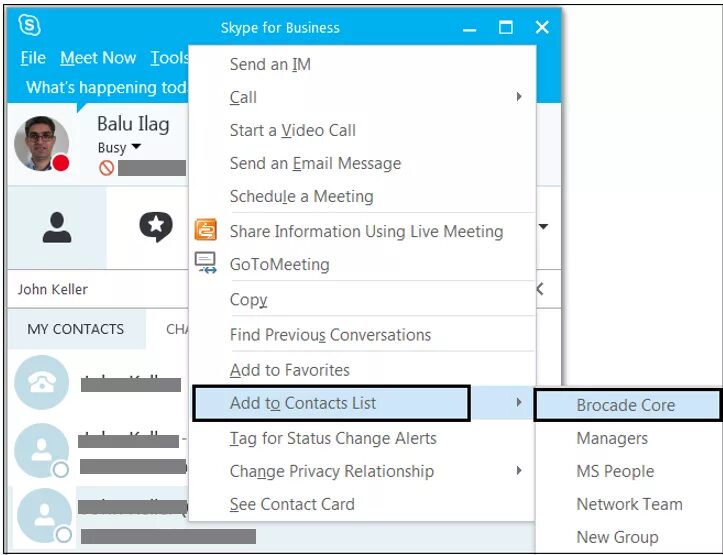This screenshot has width=723, height=555.
Task: Switch to the MY CONTACTS tab
Action: [x=76, y=329]
